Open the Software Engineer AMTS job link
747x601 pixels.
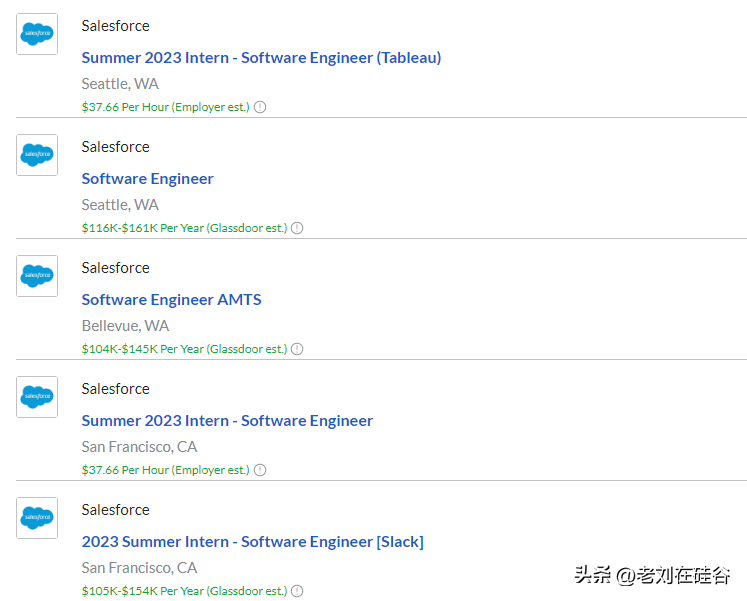point(171,300)
